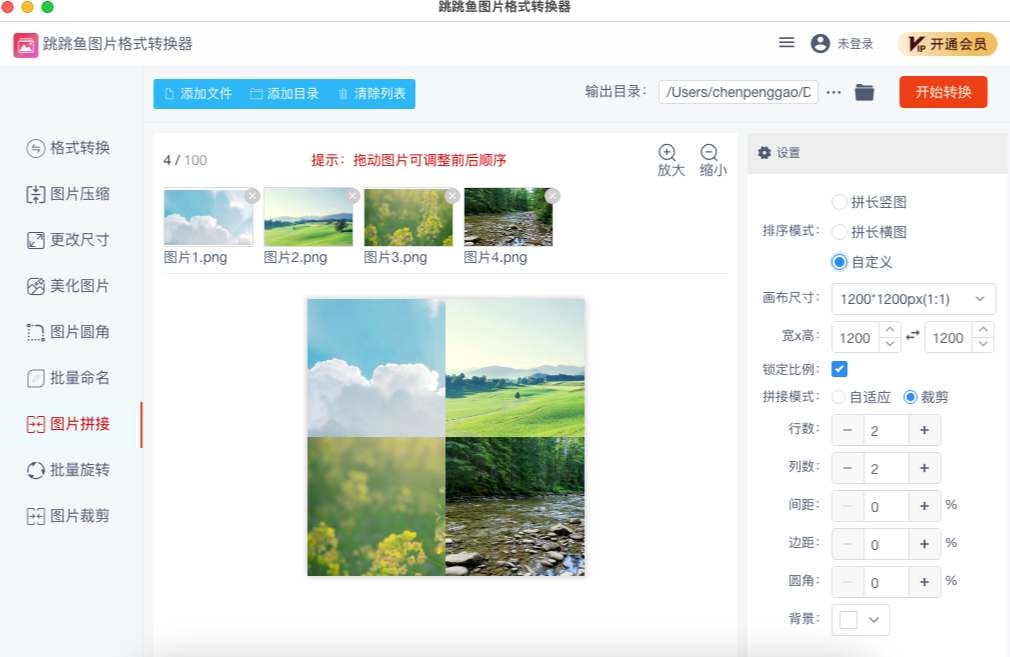The width and height of the screenshot is (1010, 657).
Task: Decrease column count with minus
Action: [848, 468]
